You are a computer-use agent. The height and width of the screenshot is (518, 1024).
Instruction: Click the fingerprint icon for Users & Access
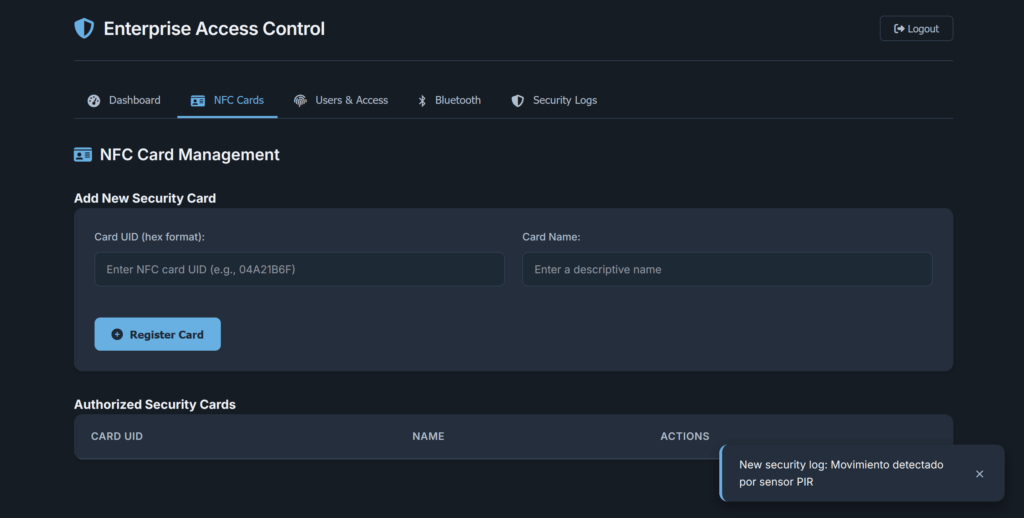click(x=300, y=101)
